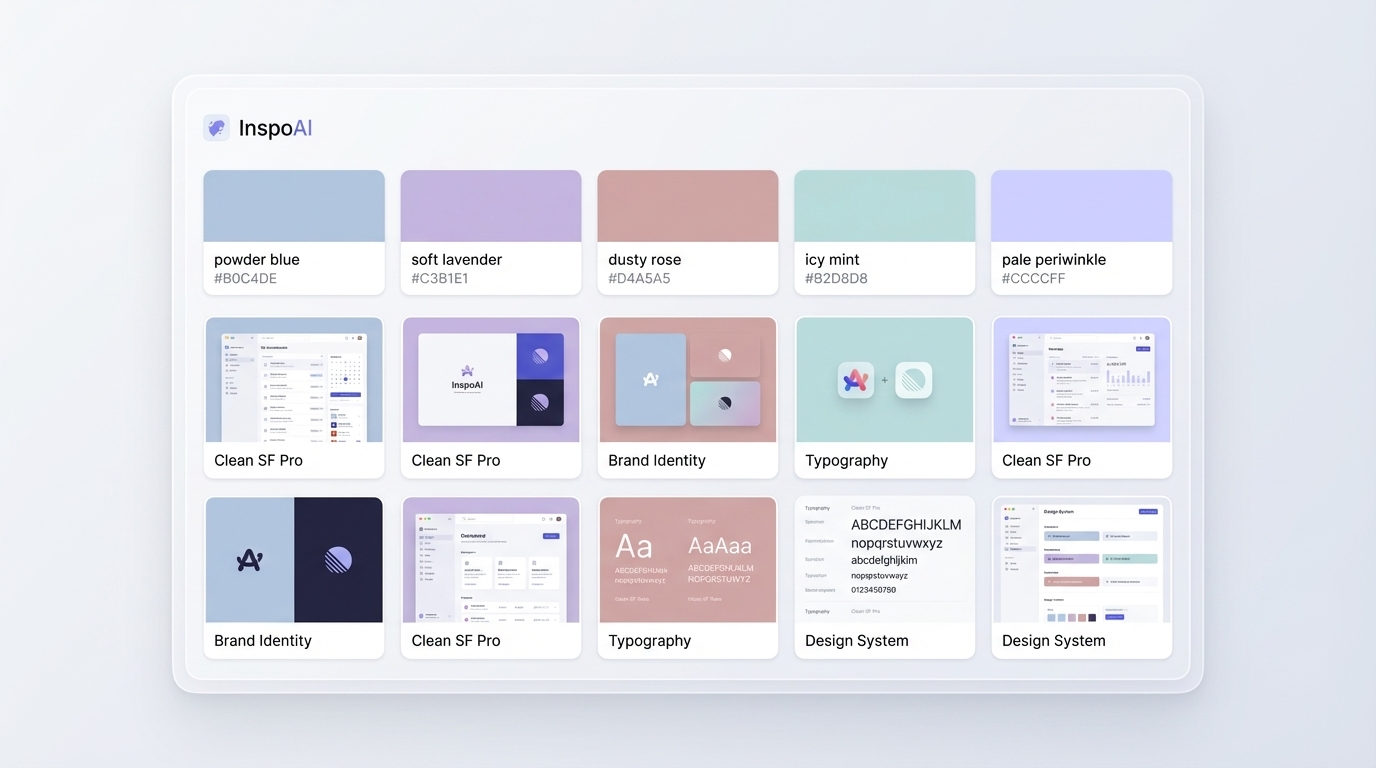This screenshot has width=1376, height=768.
Task: Open the Design System type specimen card
Action: coord(884,560)
